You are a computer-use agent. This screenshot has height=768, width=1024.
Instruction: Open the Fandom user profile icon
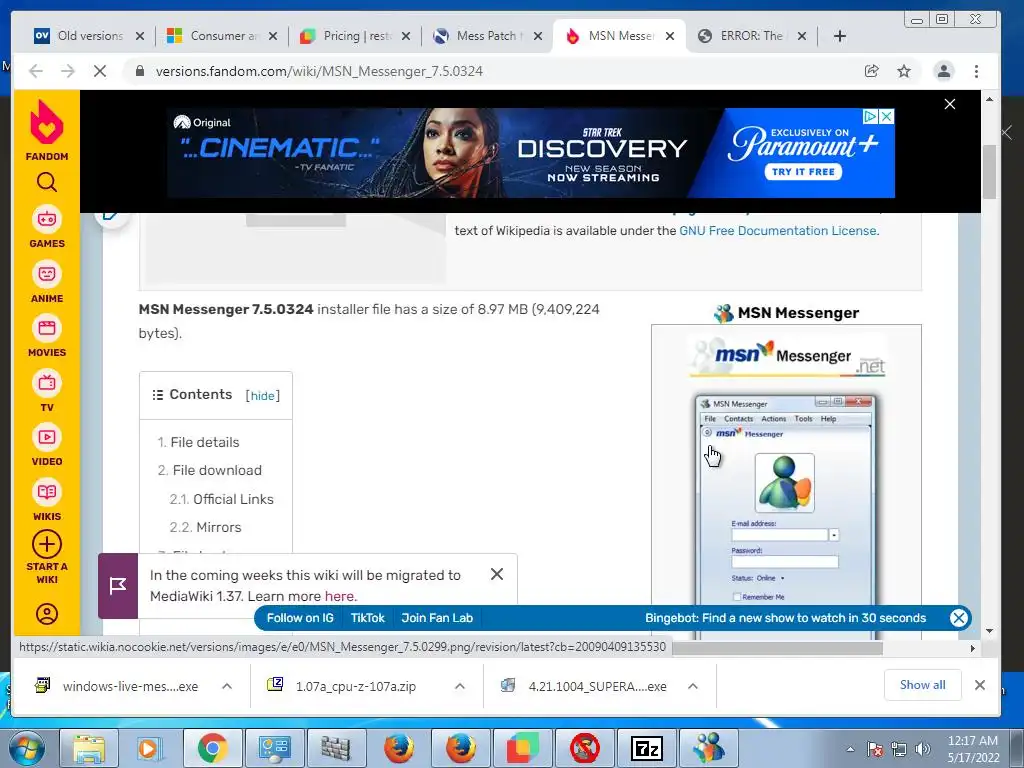tap(46, 615)
